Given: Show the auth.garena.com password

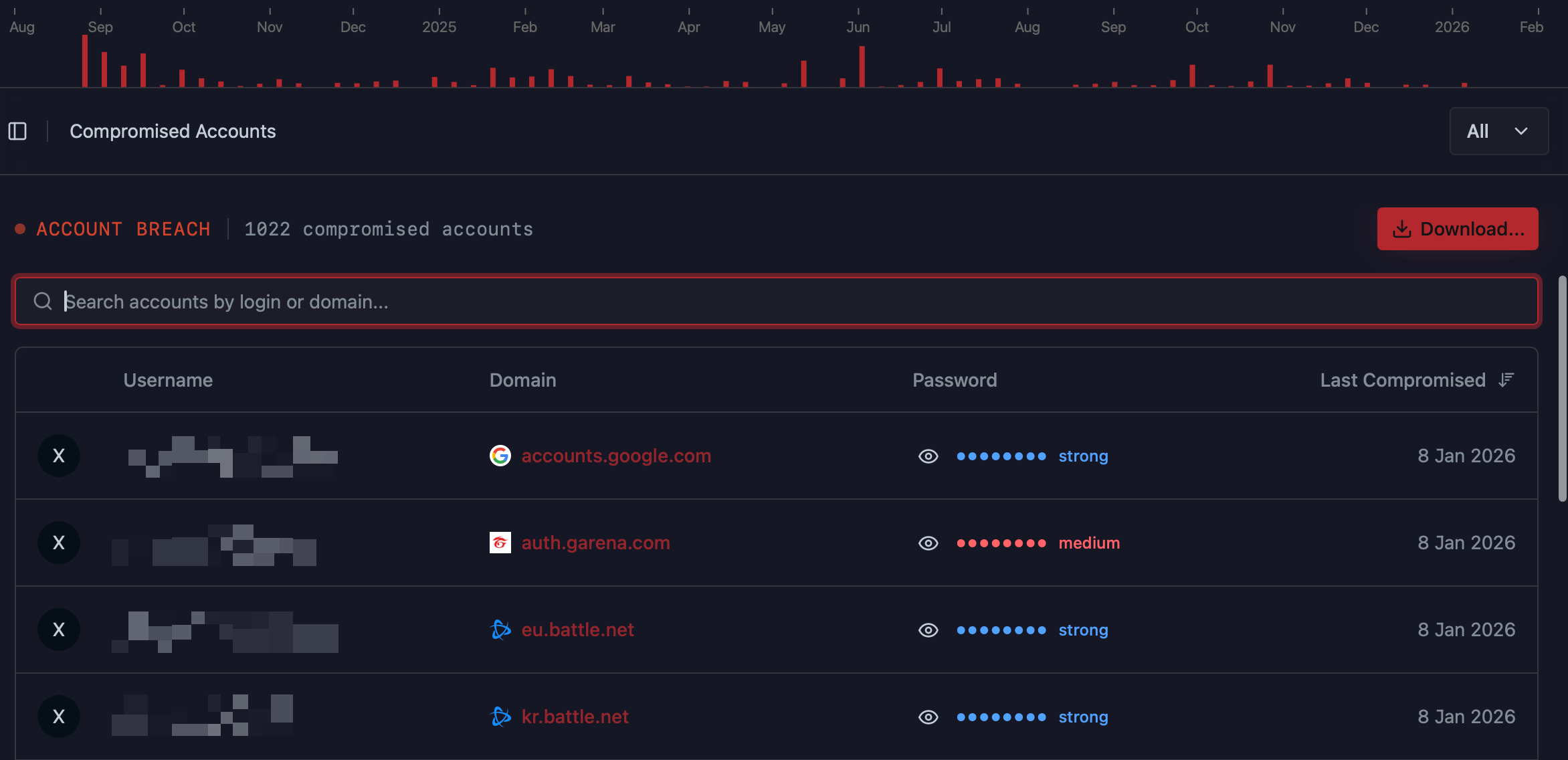Looking at the screenshot, I should point(928,543).
